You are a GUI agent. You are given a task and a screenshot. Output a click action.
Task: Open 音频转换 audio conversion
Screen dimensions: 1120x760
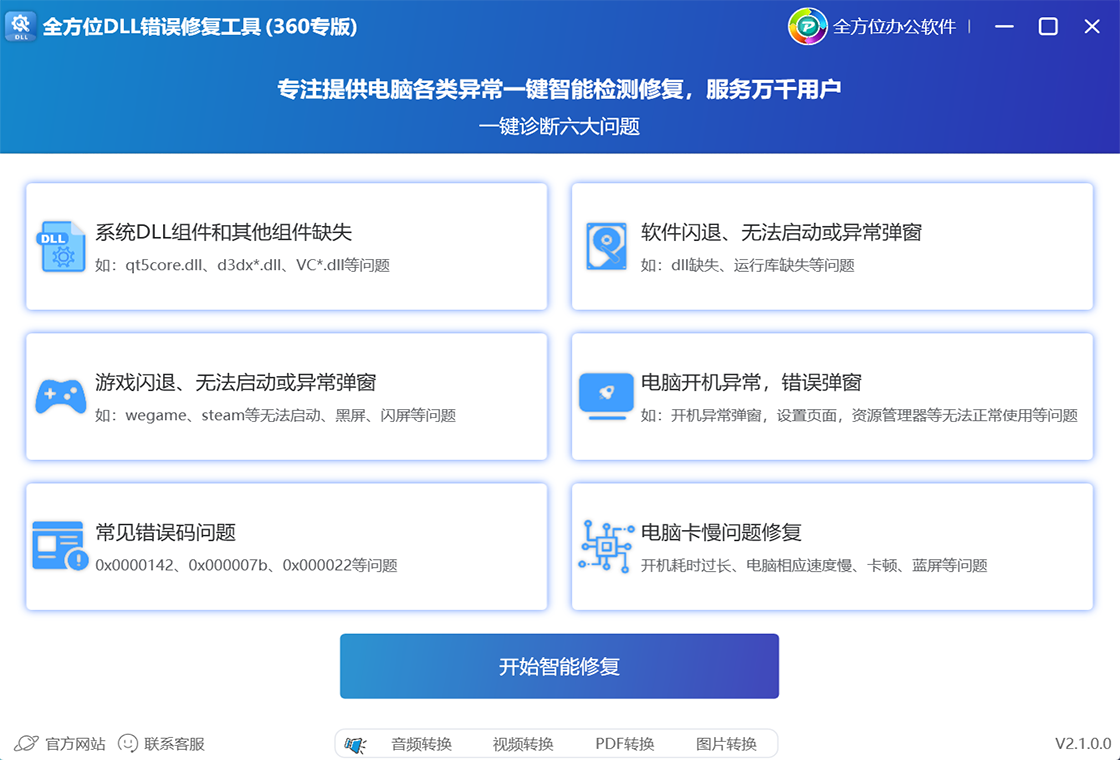click(421, 744)
